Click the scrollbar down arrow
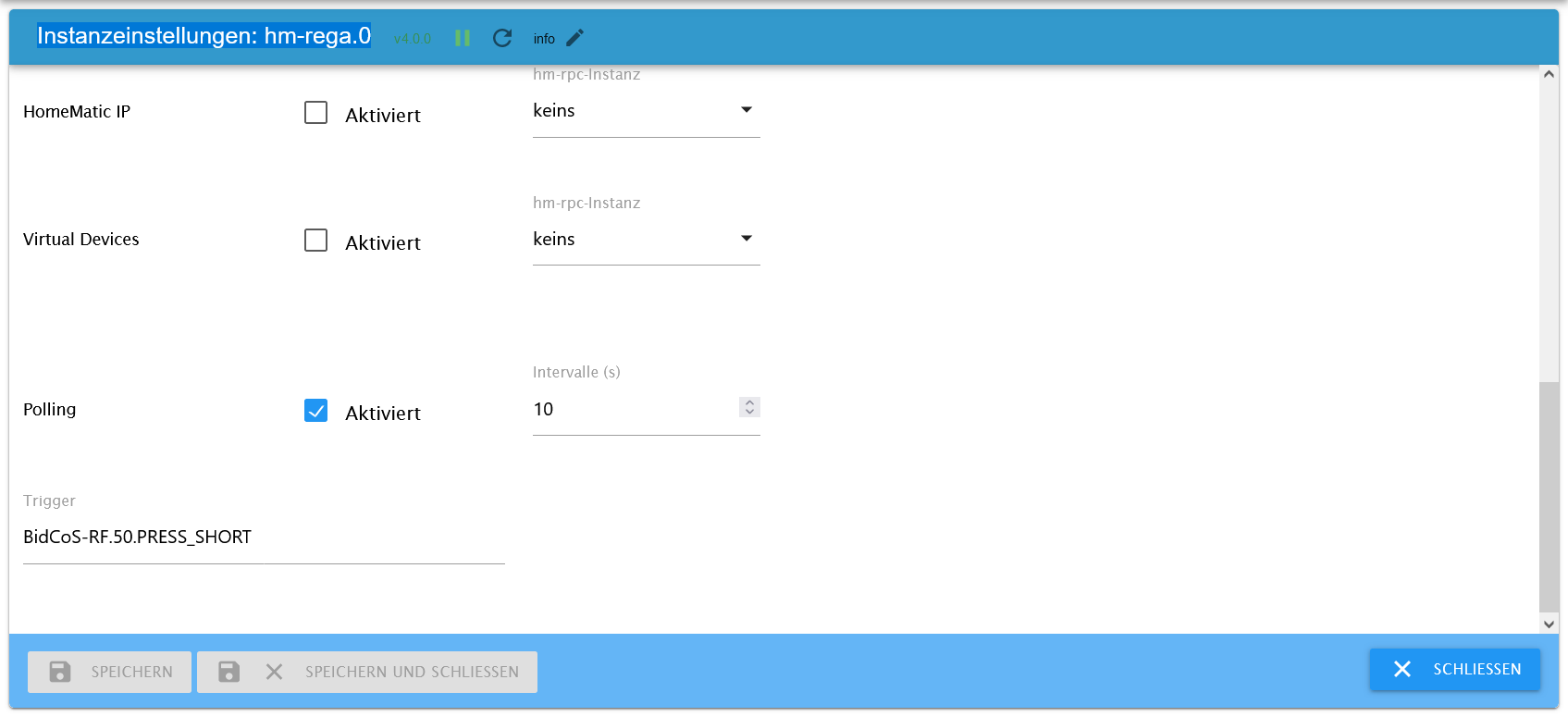 (x=1549, y=624)
